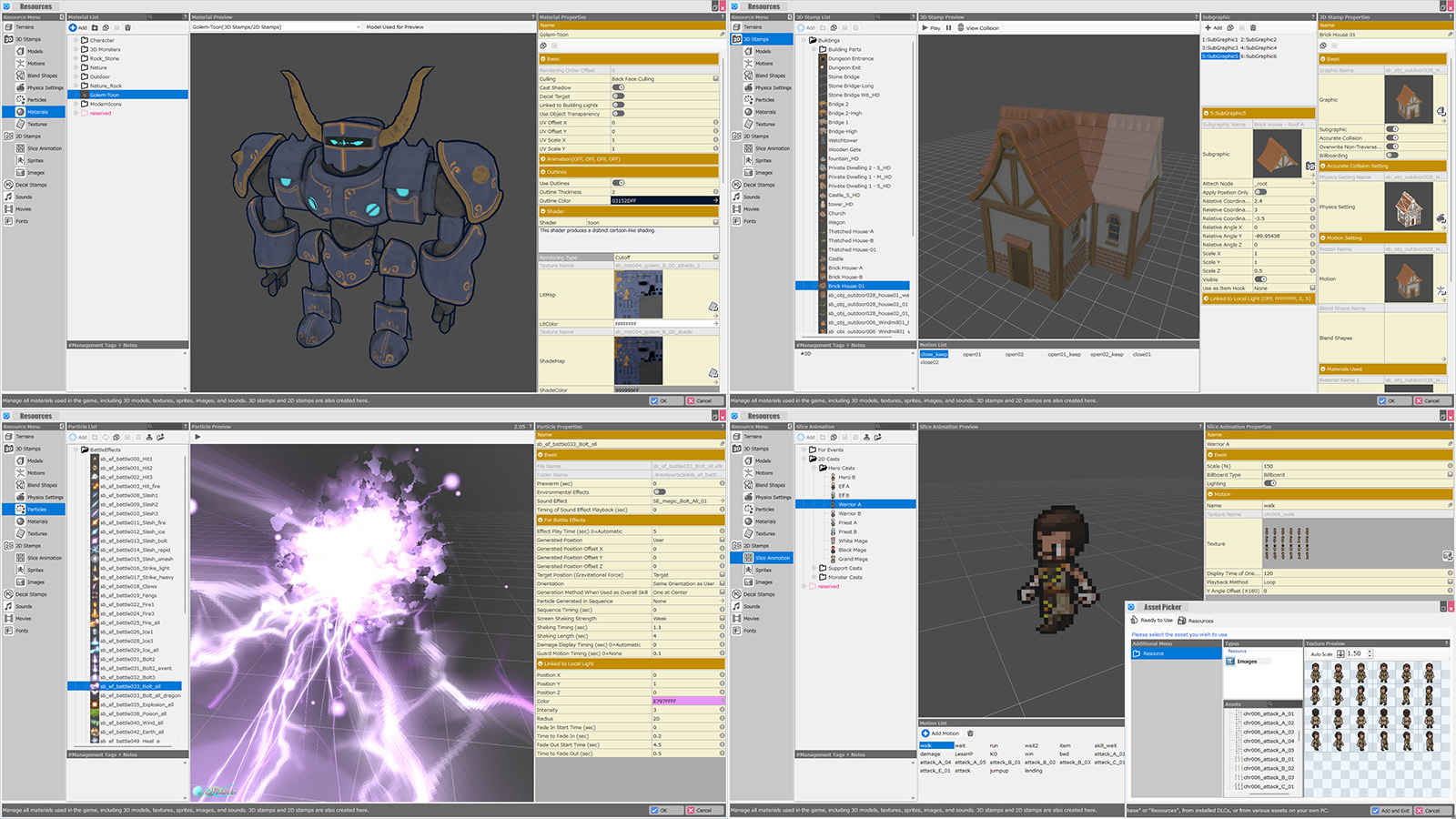
Task: Open Particles Color swatch E797FFFF
Action: (x=688, y=702)
